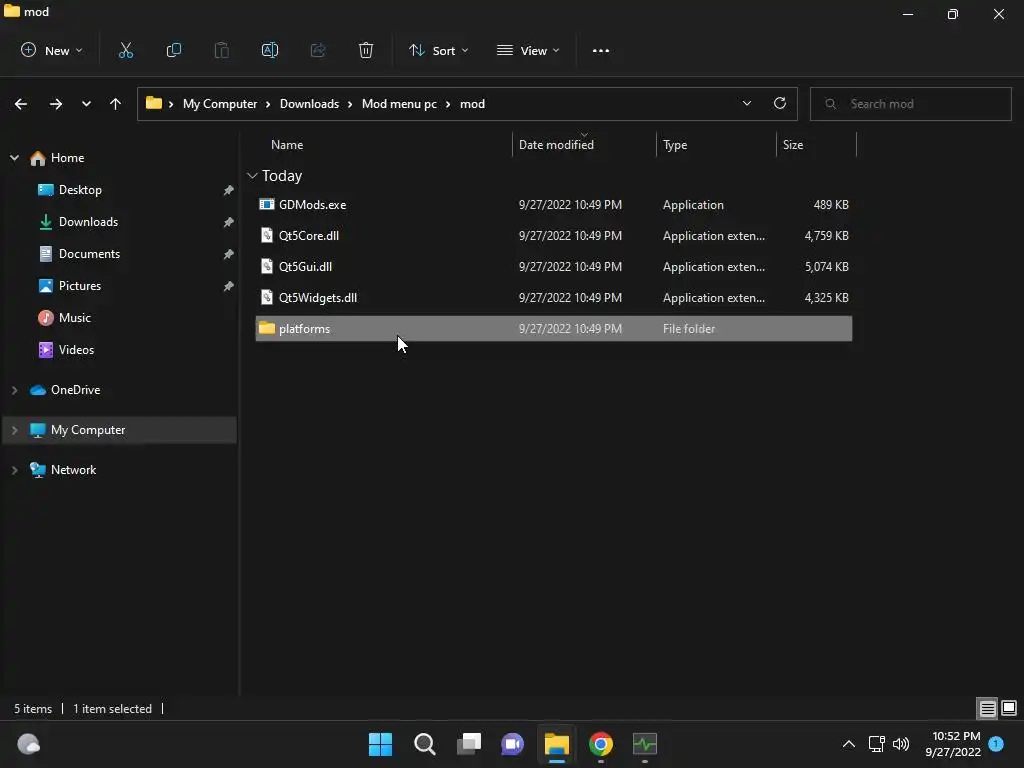Click the notification count badge
Image resolution: width=1024 pixels, height=768 pixels.
996,744
